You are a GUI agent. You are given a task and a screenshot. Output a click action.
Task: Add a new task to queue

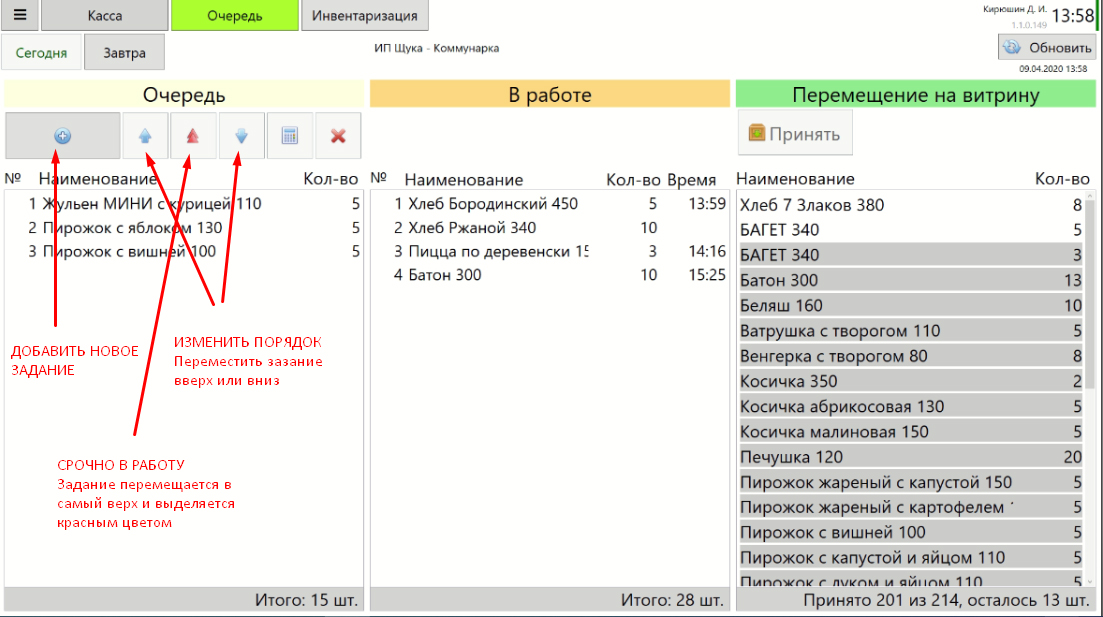tap(62, 136)
